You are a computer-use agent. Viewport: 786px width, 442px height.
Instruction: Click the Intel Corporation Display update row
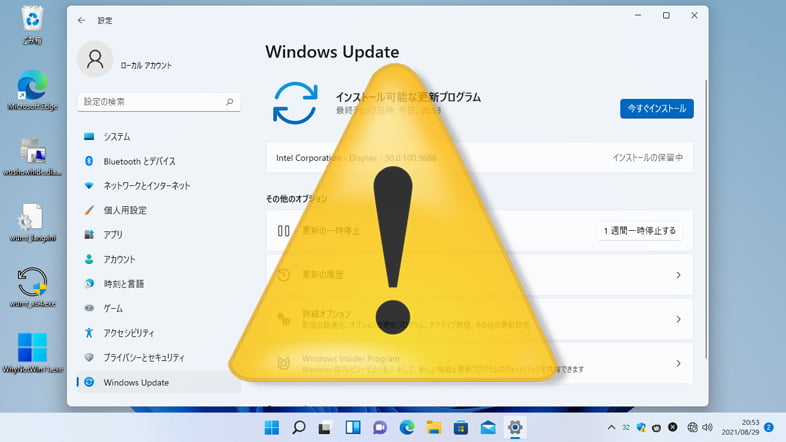click(x=479, y=157)
